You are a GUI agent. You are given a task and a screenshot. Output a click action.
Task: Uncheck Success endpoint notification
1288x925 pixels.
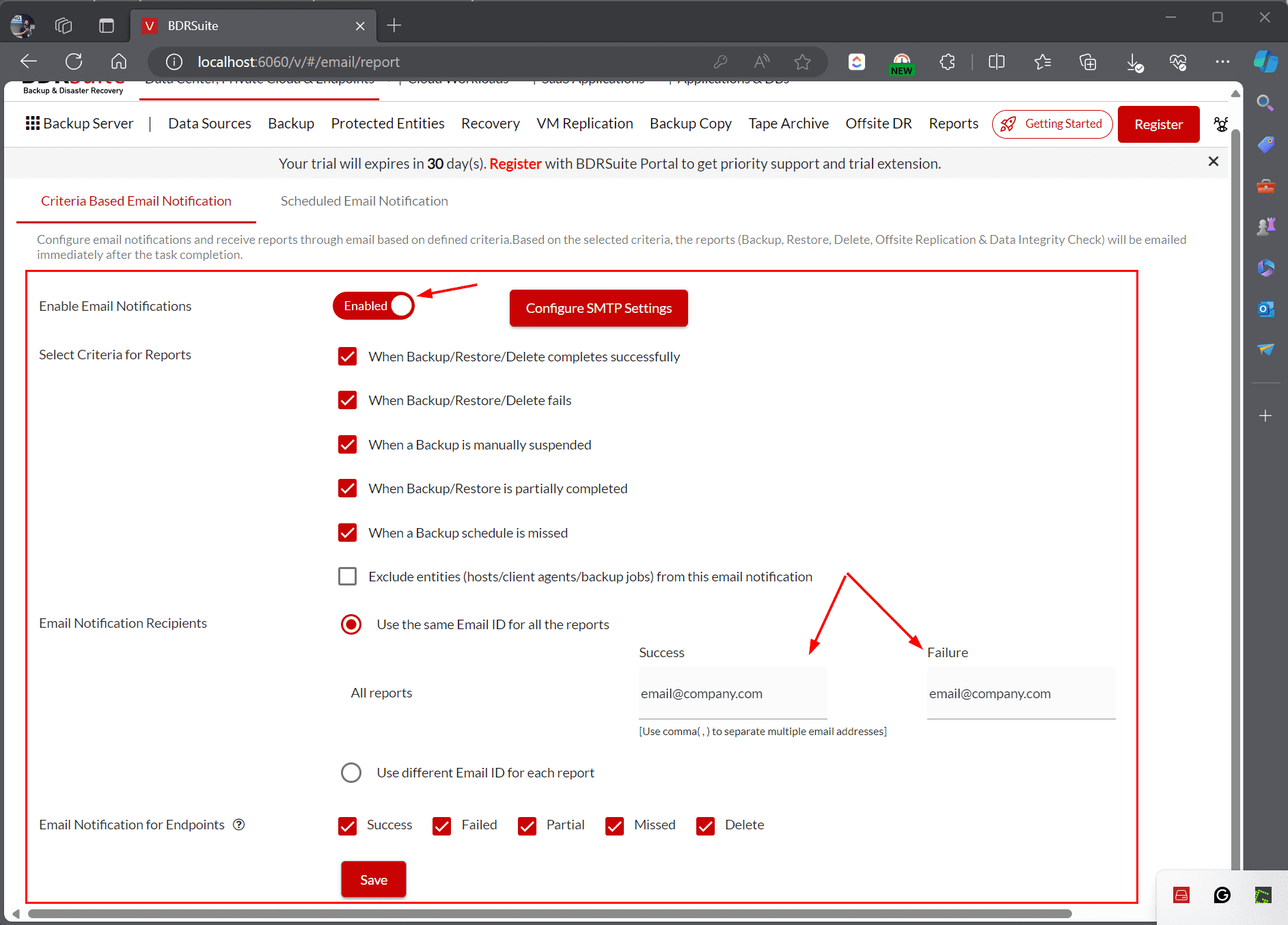pos(347,826)
